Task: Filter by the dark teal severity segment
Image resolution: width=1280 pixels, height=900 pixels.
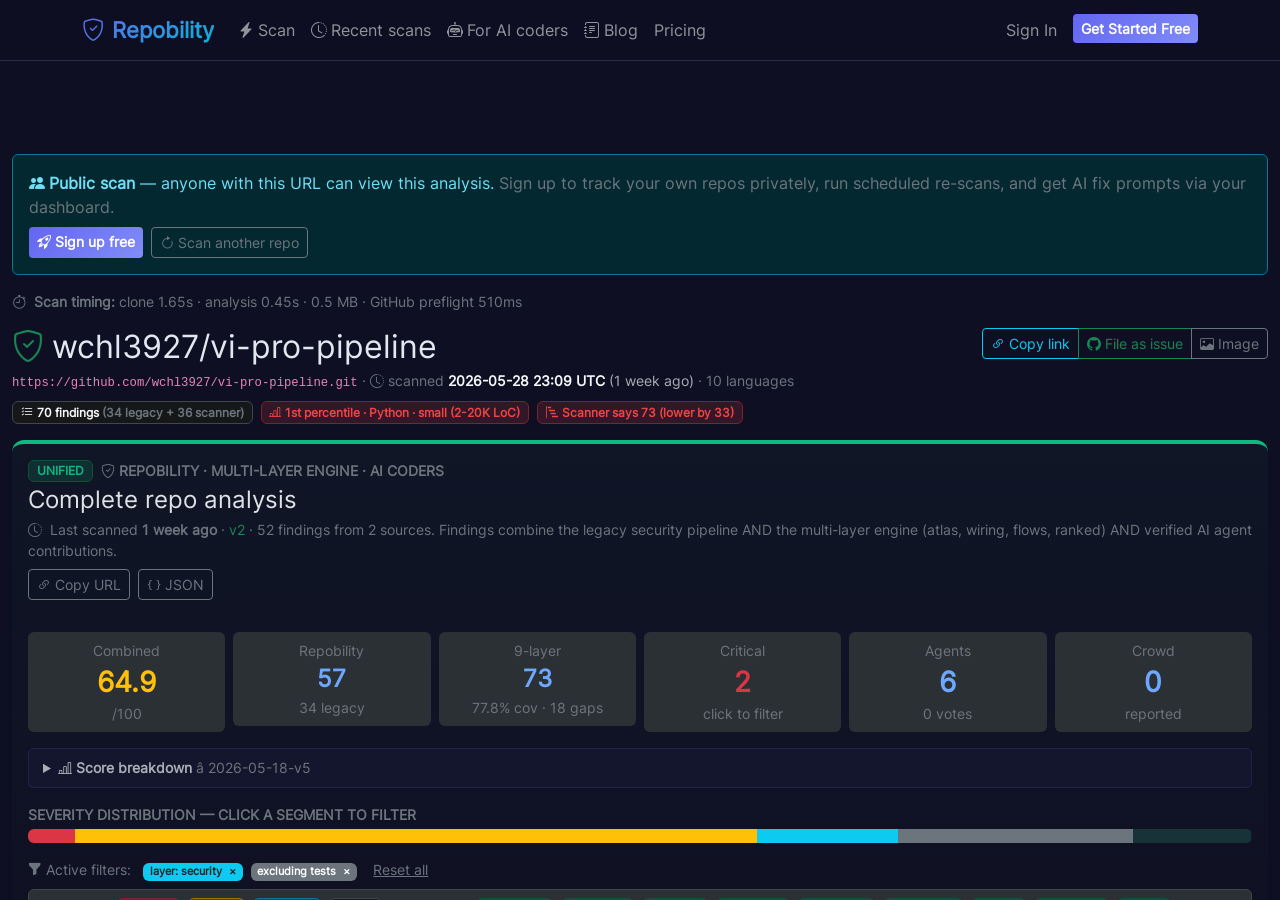Action: tap(1192, 836)
